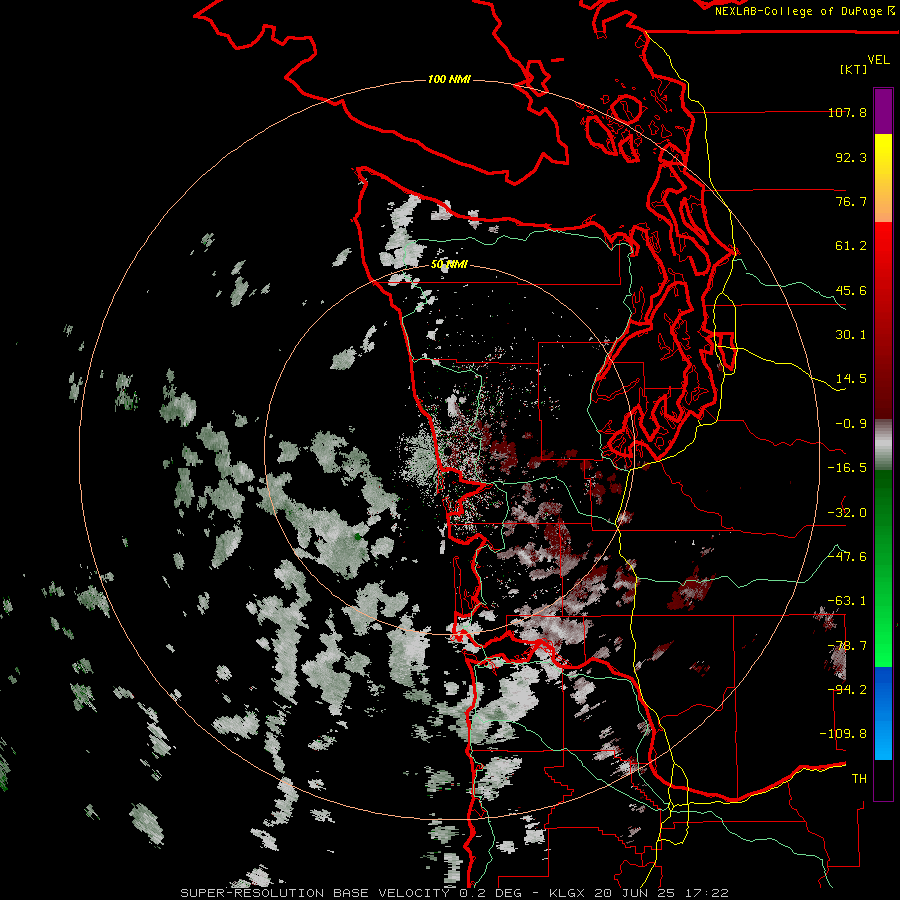This screenshot has height=900, width=900.
Task: Click the -78.7 velocity scale value
Action: [847, 646]
